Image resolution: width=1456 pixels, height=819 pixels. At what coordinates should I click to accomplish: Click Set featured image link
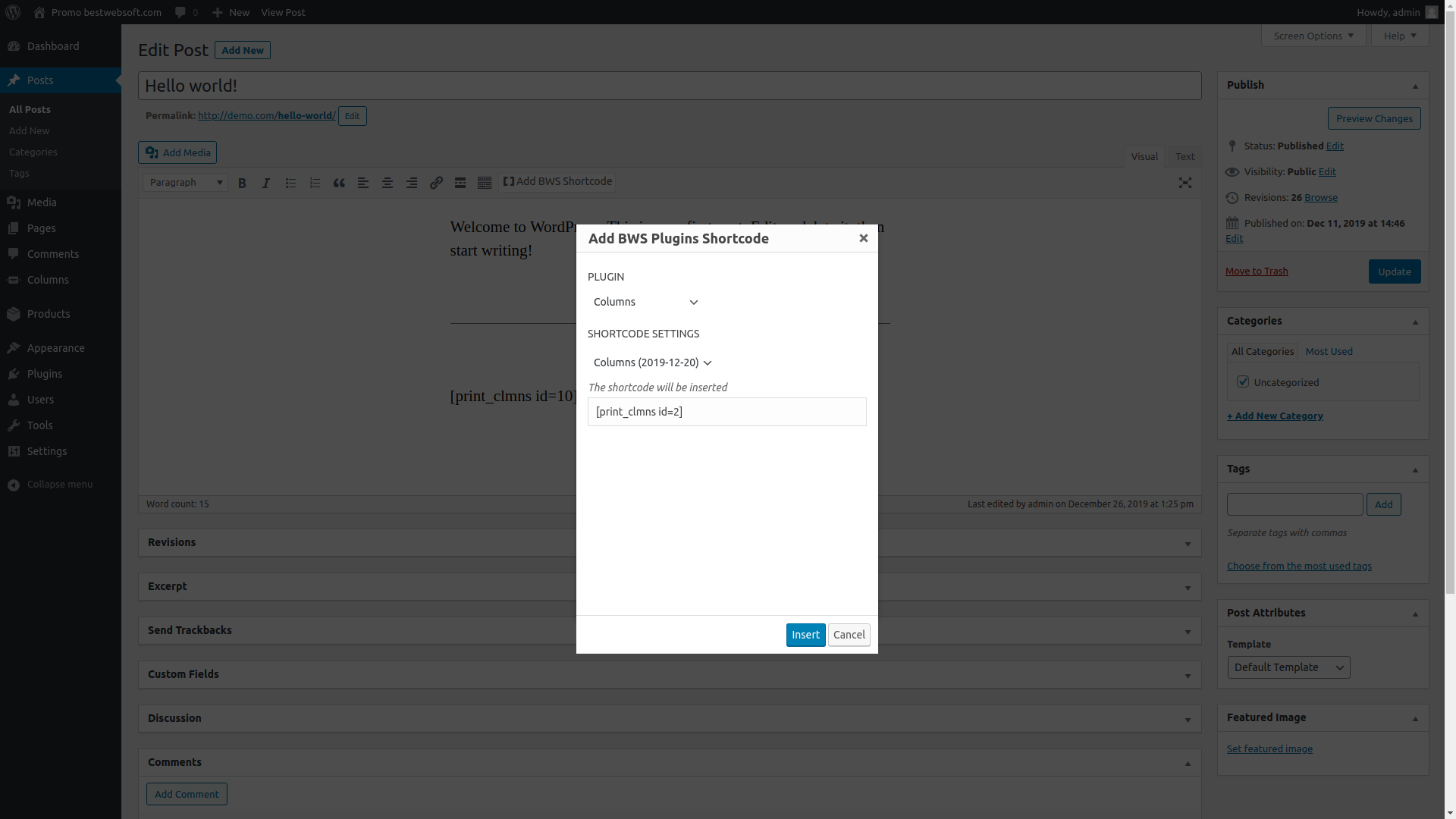click(1269, 748)
